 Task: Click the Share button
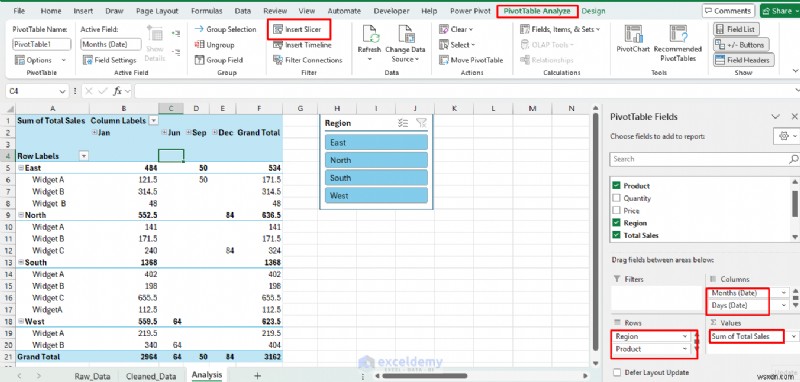pos(780,11)
